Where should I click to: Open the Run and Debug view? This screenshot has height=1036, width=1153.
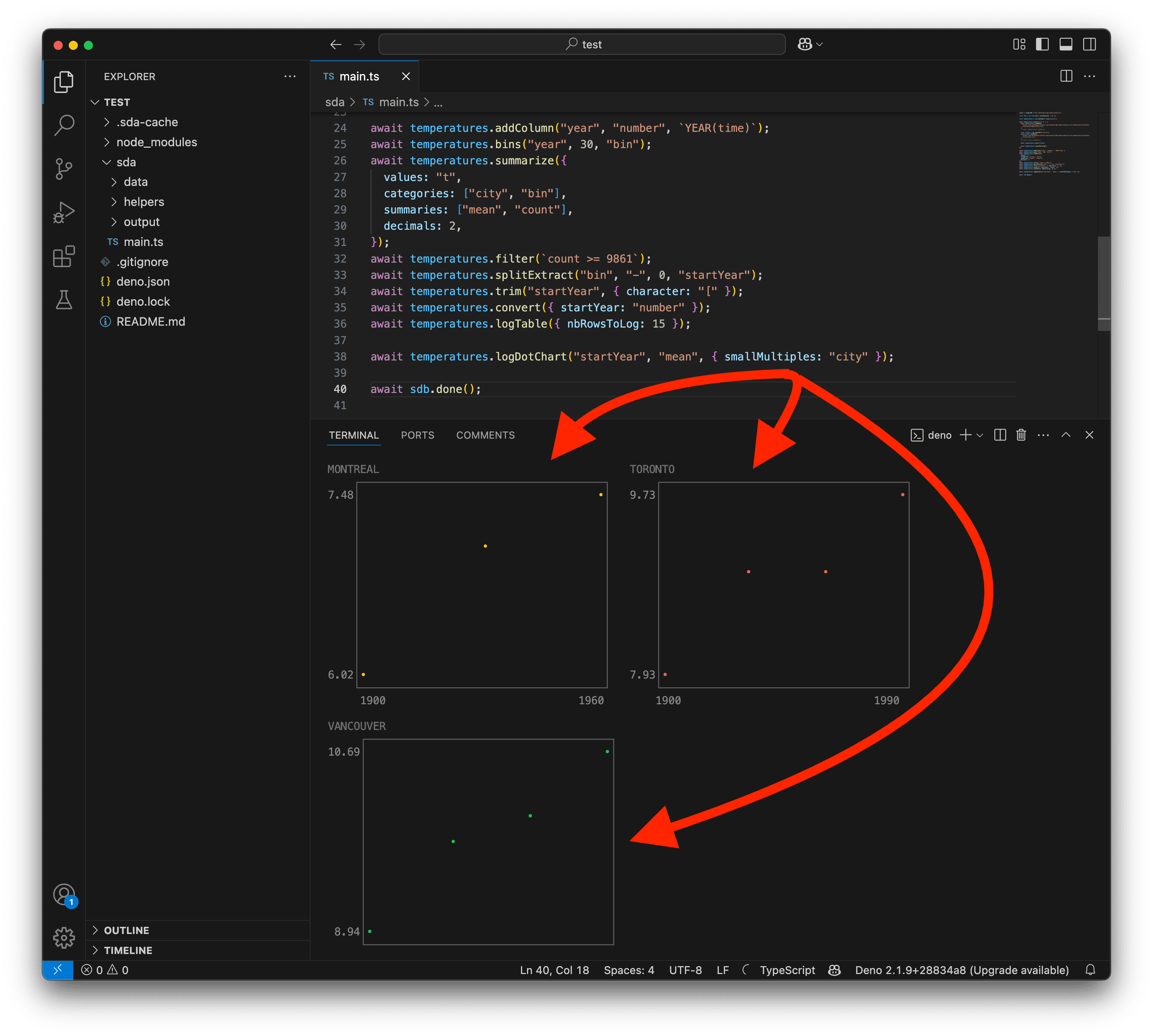pyautogui.click(x=64, y=212)
